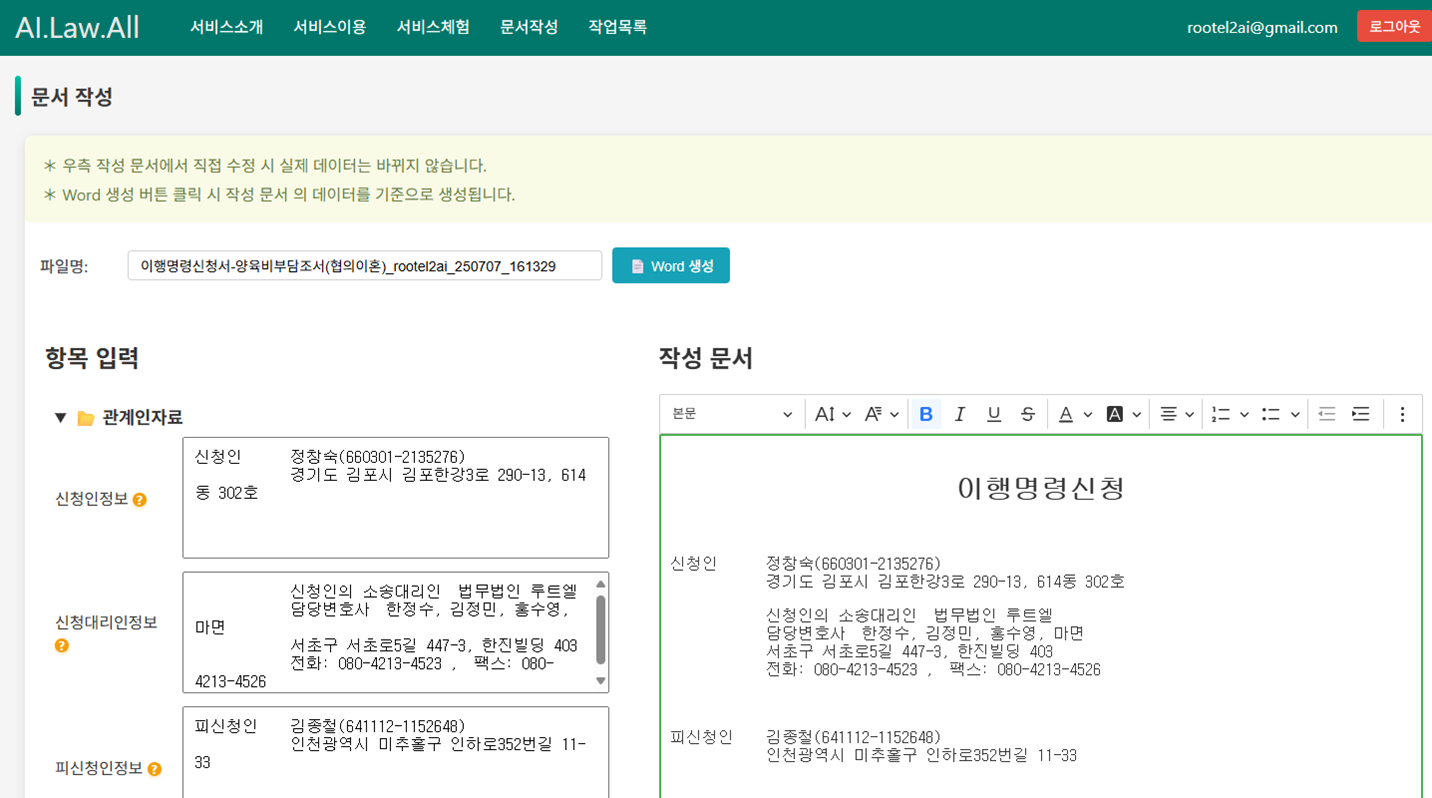The height and width of the screenshot is (798, 1432).
Task: Click '신청인의 소송대리인 법무법인 루트엘' in document editor
Action: coord(910,615)
